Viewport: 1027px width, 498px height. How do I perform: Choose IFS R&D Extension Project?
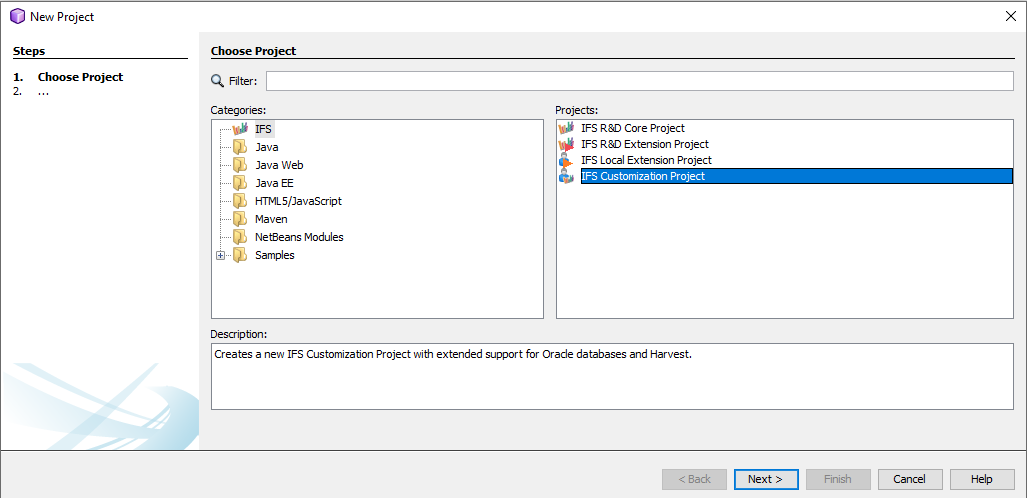[644, 144]
